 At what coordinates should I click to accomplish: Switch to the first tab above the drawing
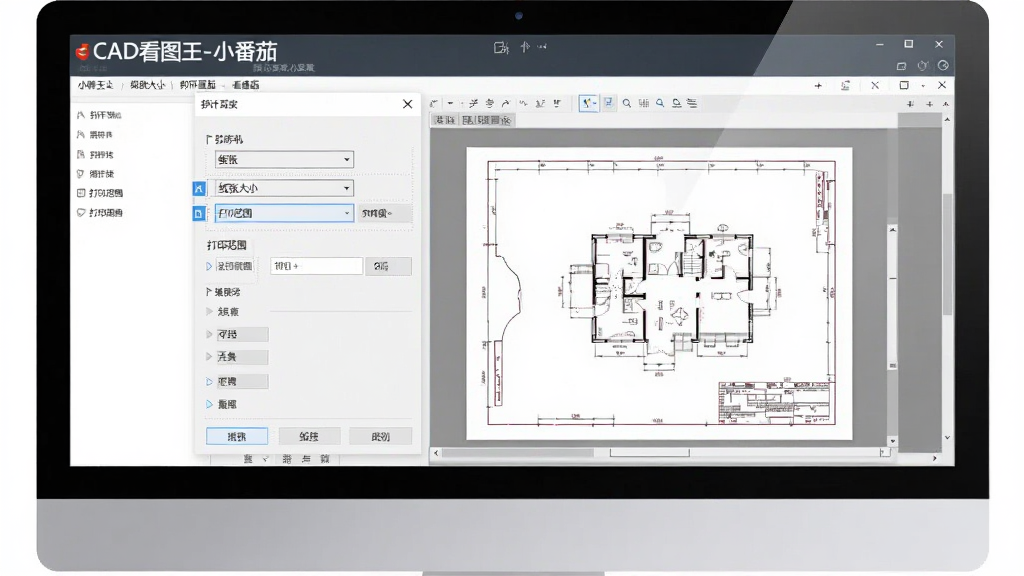click(444, 120)
